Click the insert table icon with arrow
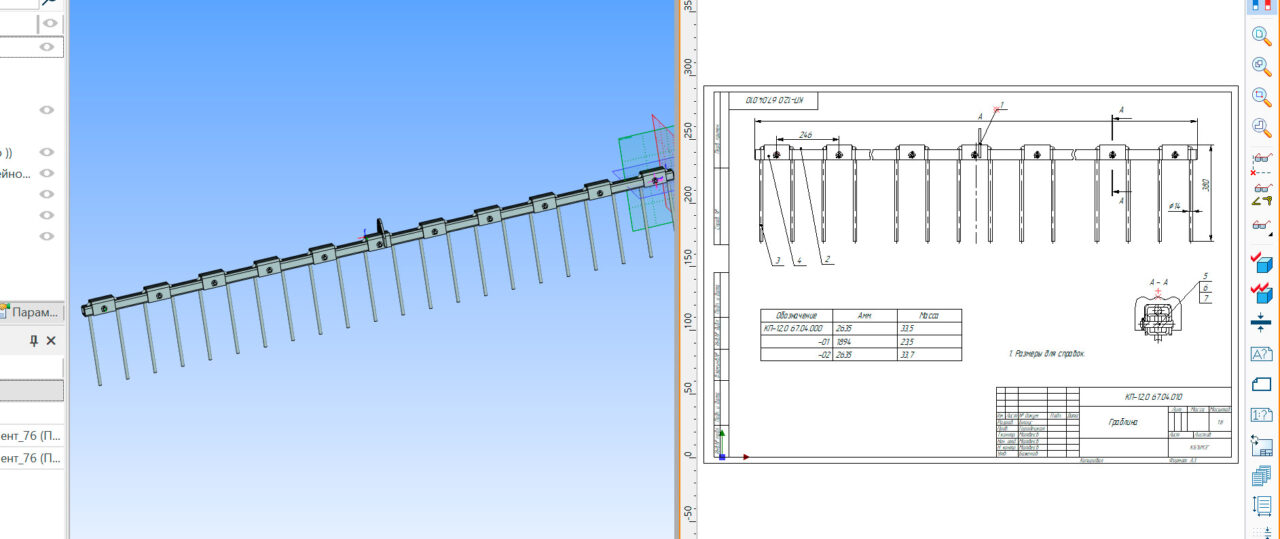 click(1261, 446)
